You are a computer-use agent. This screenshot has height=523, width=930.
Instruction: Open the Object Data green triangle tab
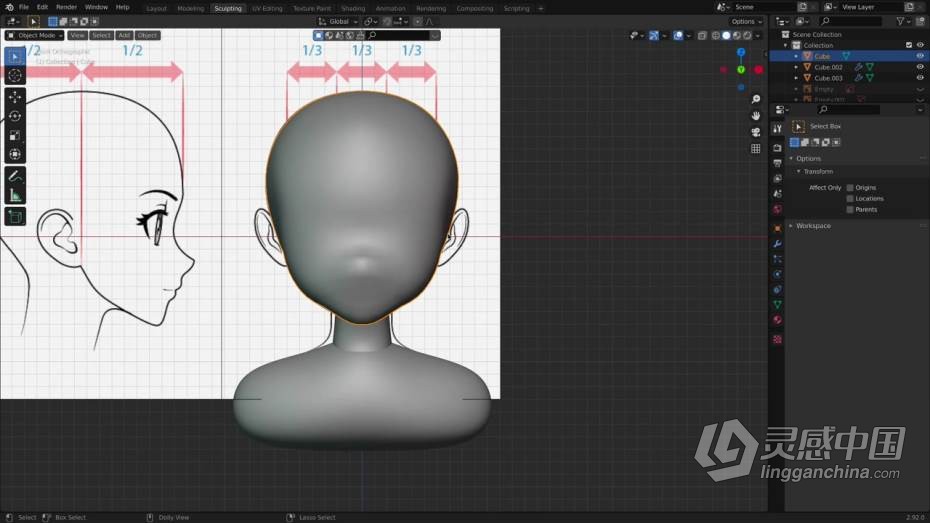(777, 305)
